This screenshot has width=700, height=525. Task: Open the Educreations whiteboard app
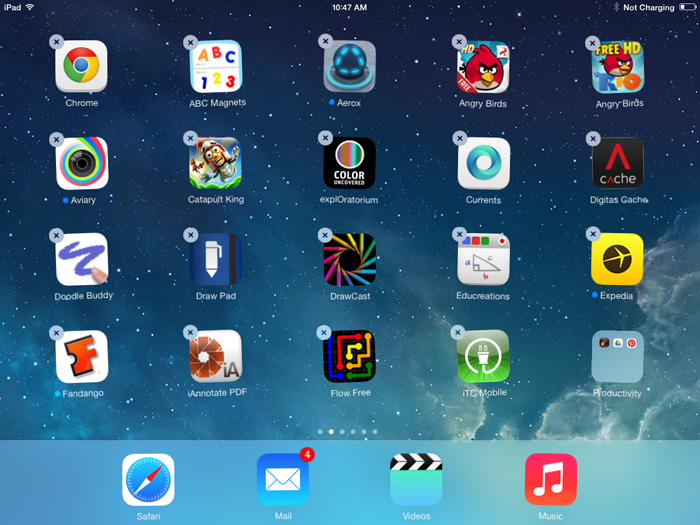pyautogui.click(x=483, y=259)
